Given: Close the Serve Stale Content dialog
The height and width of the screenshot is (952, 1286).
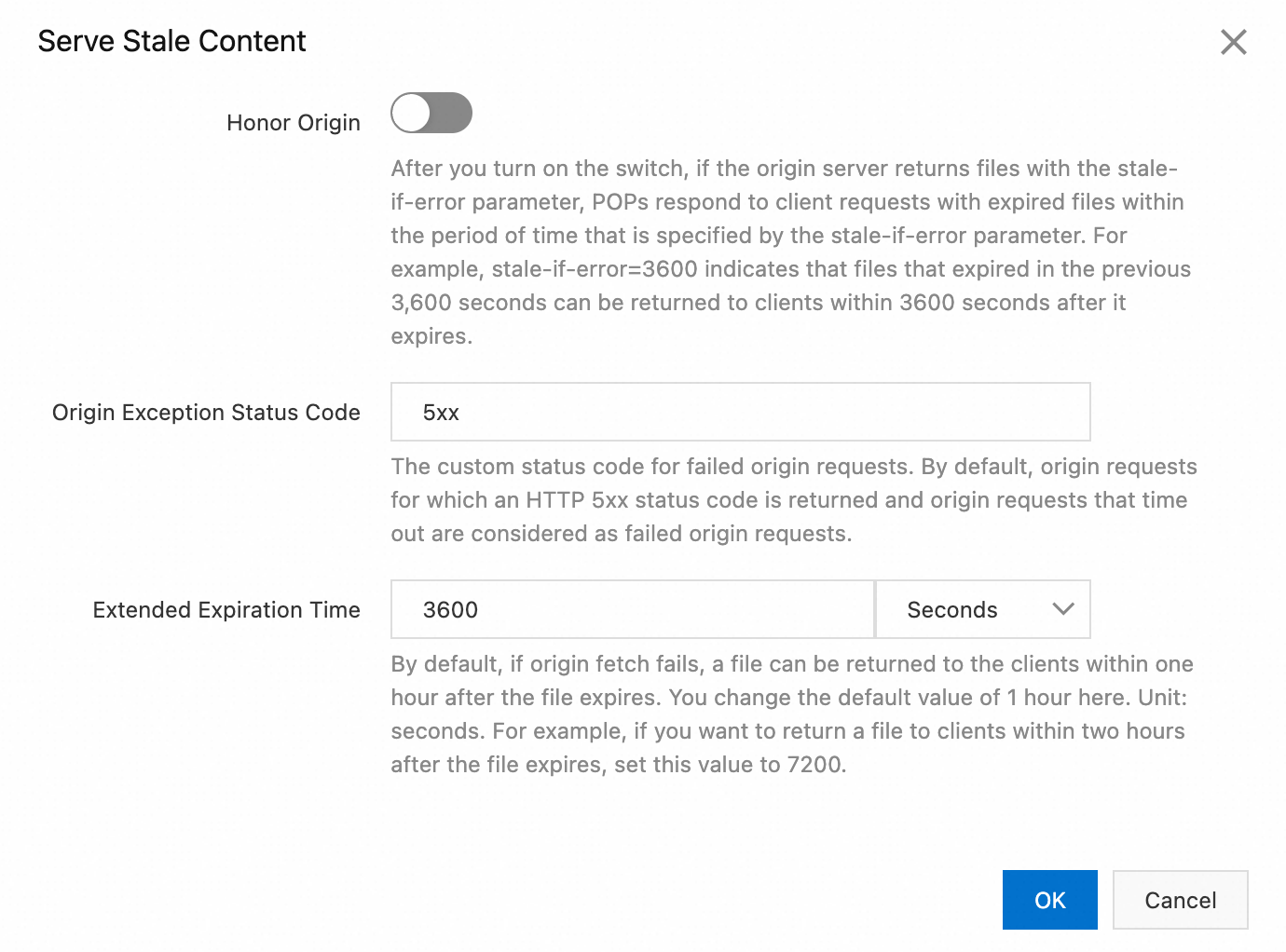Looking at the screenshot, I should click(x=1233, y=42).
